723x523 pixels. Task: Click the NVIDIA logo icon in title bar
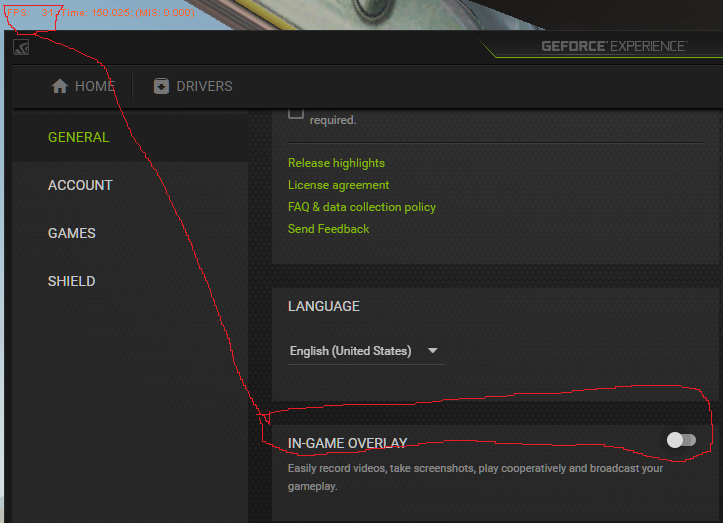pyautogui.click(x=21, y=47)
